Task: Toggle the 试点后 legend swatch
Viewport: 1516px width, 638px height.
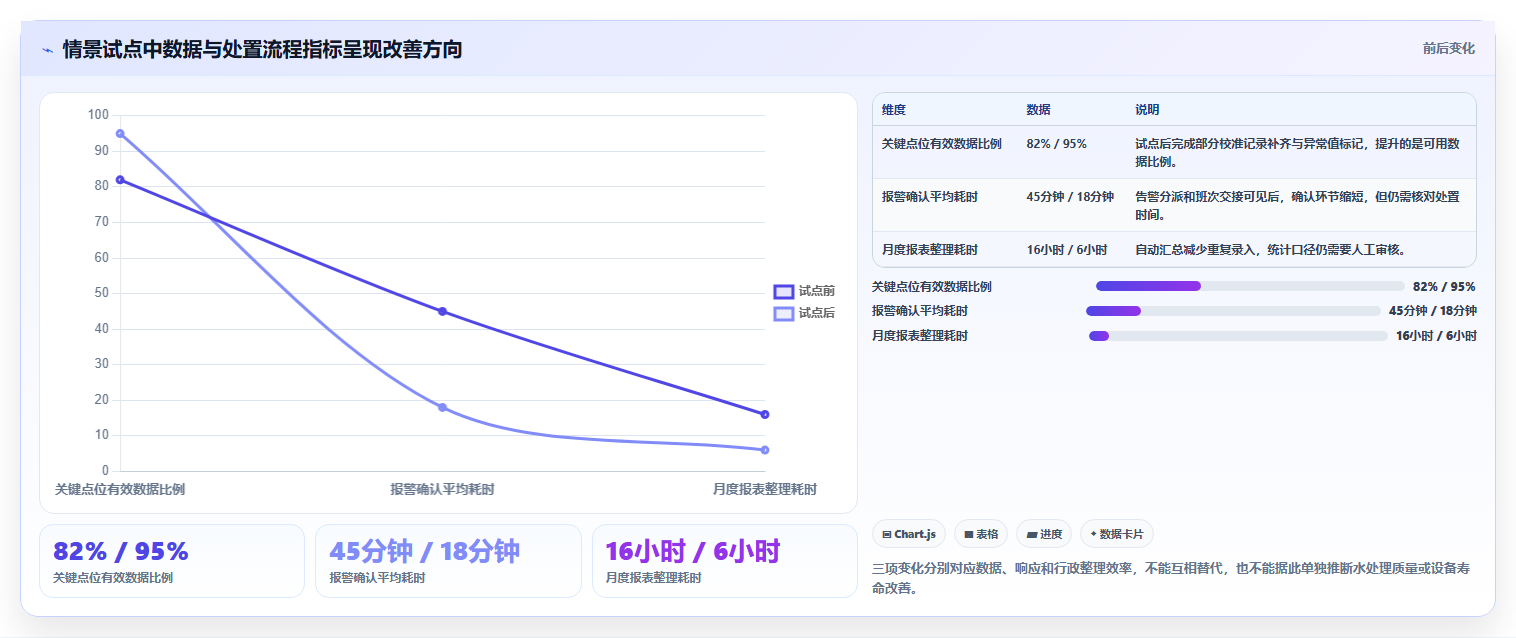Action: (x=784, y=313)
